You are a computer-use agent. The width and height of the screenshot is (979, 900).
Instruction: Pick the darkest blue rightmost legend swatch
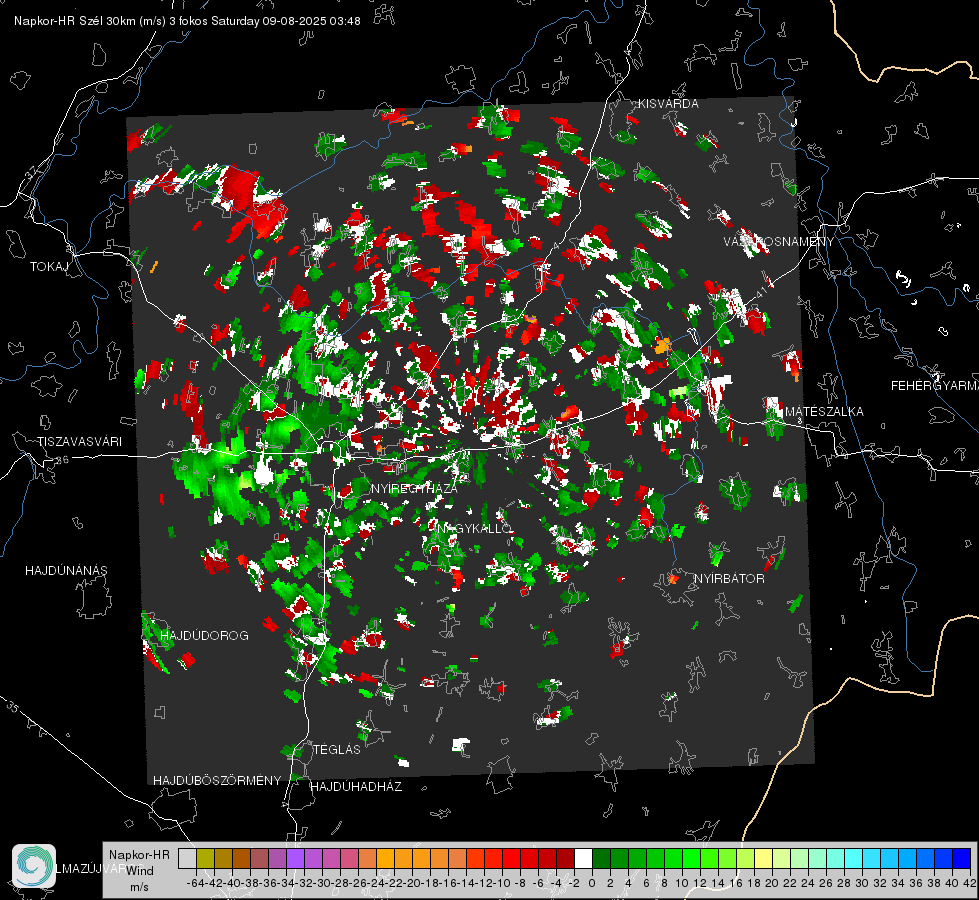pos(961,858)
